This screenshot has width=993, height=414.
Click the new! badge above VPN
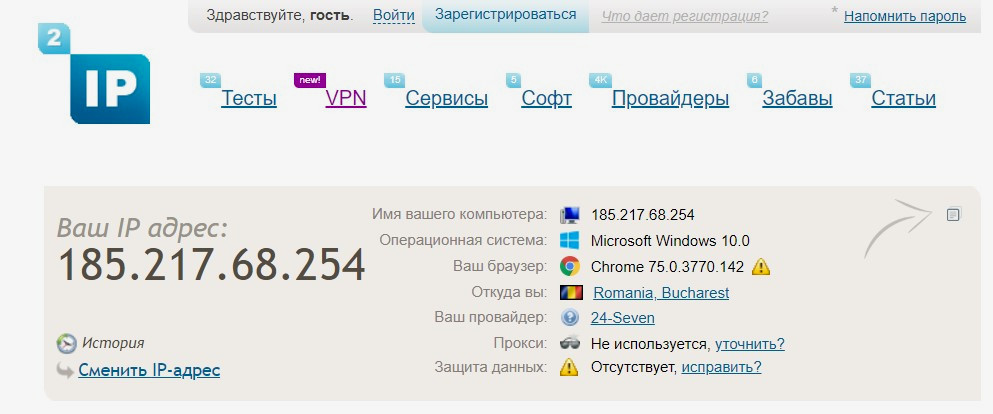pyautogui.click(x=310, y=80)
